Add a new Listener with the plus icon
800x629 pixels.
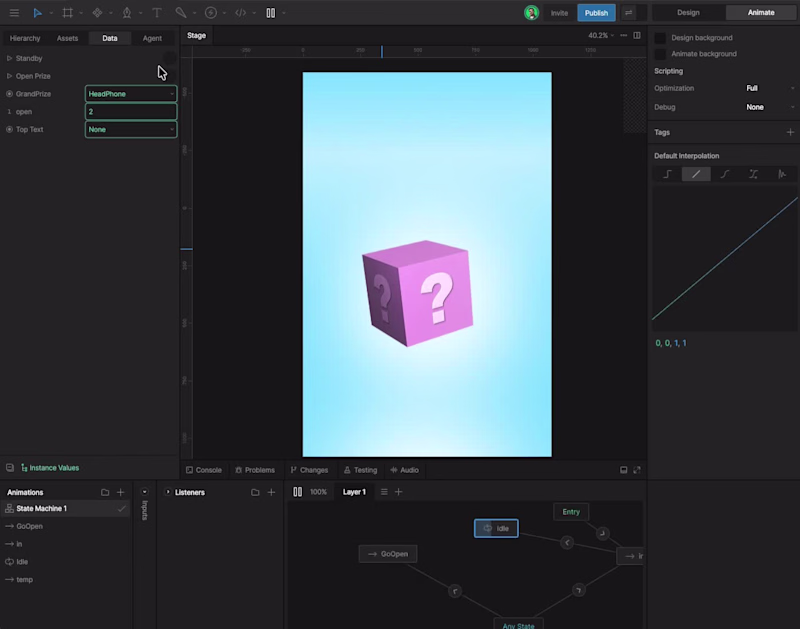(x=271, y=492)
